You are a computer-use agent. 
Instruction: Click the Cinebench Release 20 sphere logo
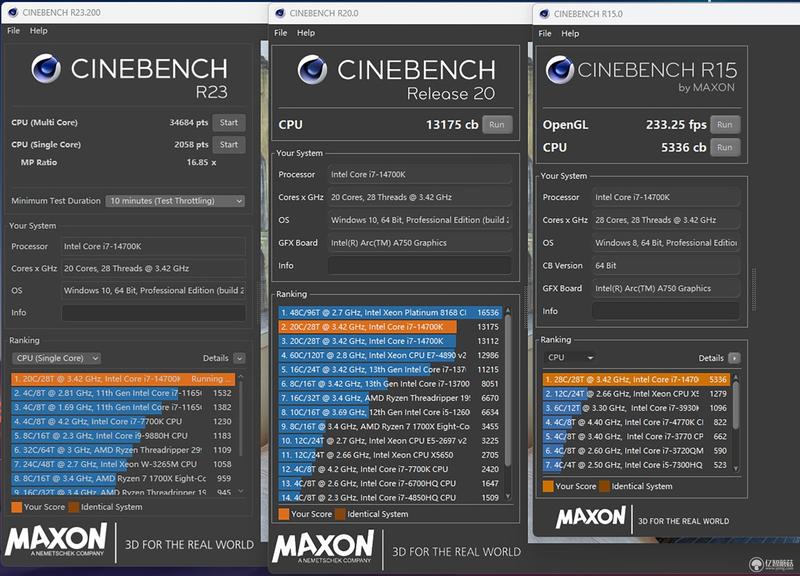click(x=312, y=69)
